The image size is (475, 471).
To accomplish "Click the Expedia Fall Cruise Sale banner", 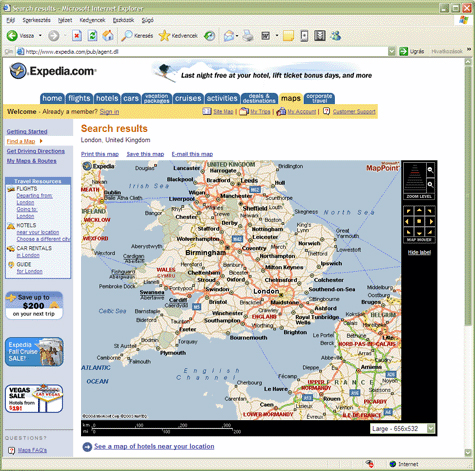I will (34, 352).
